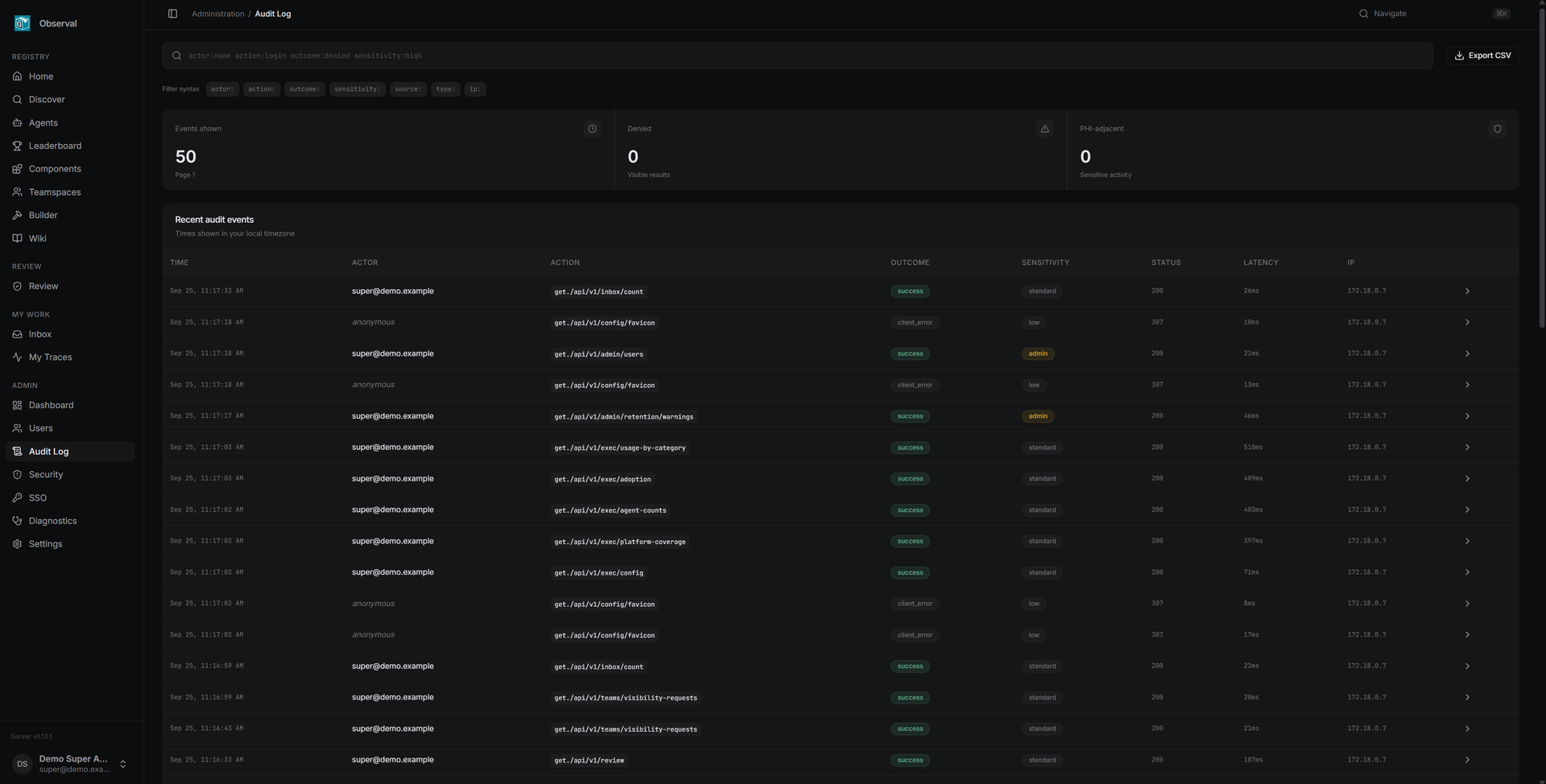The height and width of the screenshot is (784, 1546).
Task: Click the SSO key icon
Action: (x=17, y=498)
